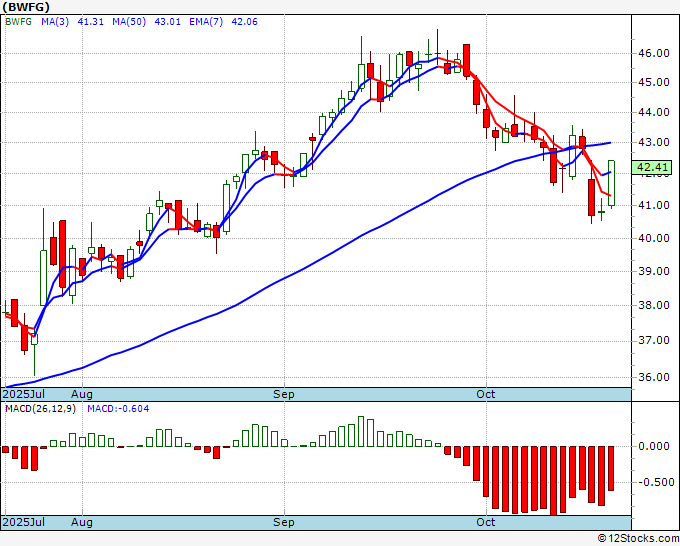Click 2025Jul on the price chart axis
Screen dimensions: 680x546
[24, 394]
